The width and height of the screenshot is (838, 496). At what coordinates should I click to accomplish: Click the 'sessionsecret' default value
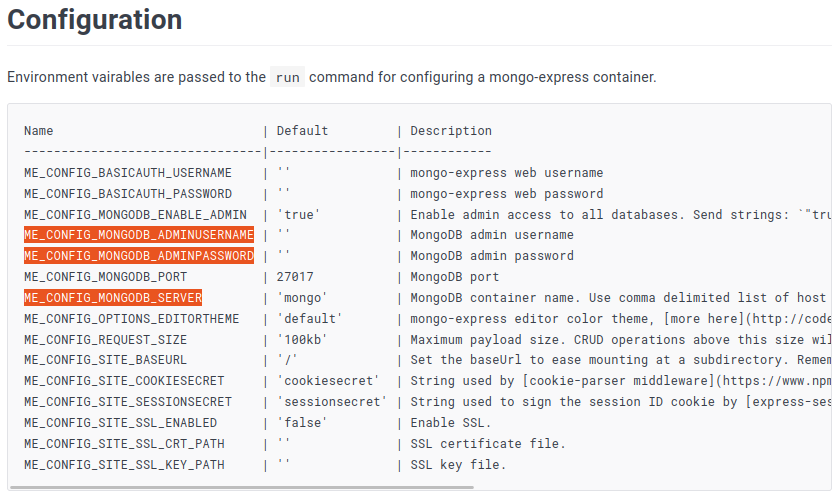(332, 402)
